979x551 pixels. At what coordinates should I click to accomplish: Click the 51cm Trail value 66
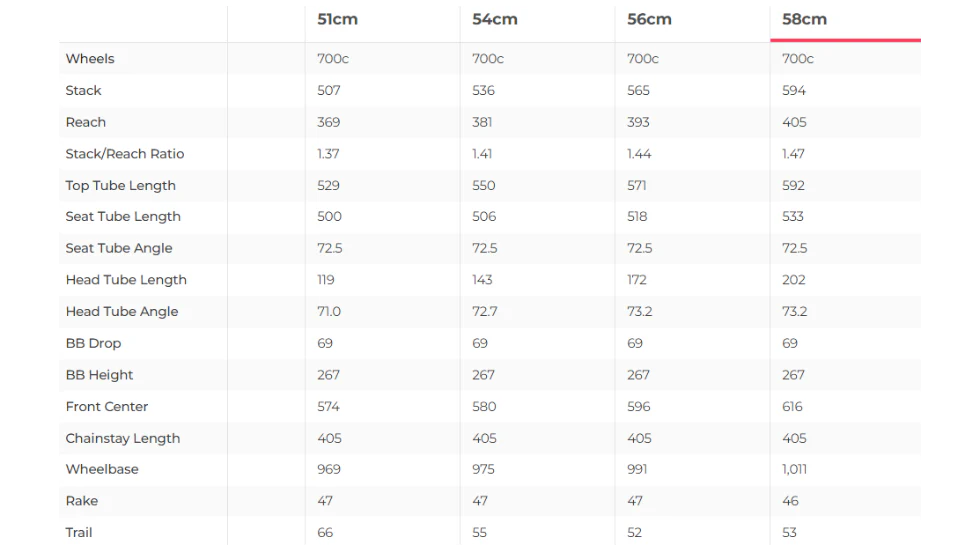325,533
